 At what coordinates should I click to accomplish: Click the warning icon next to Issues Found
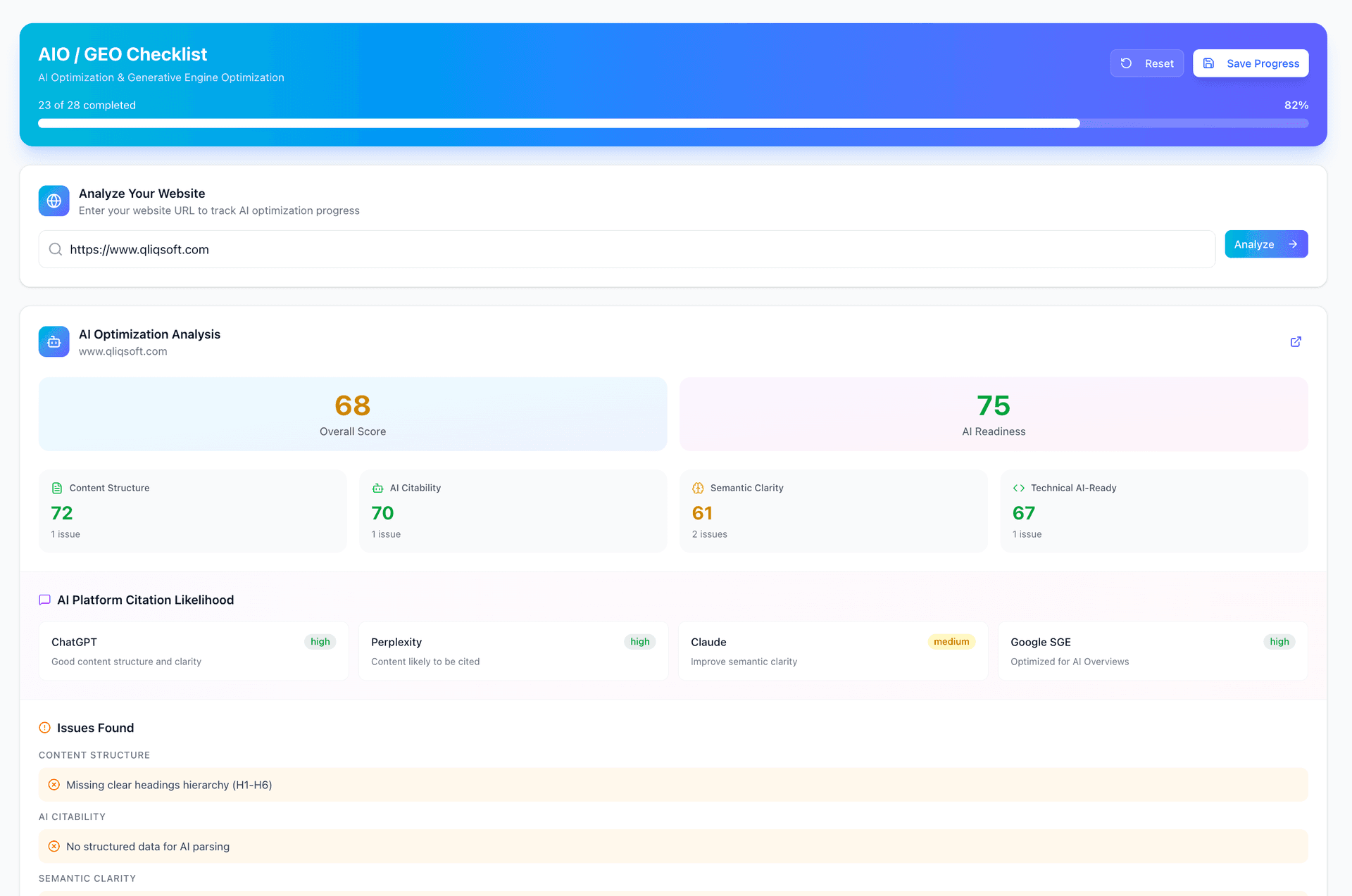coord(44,727)
